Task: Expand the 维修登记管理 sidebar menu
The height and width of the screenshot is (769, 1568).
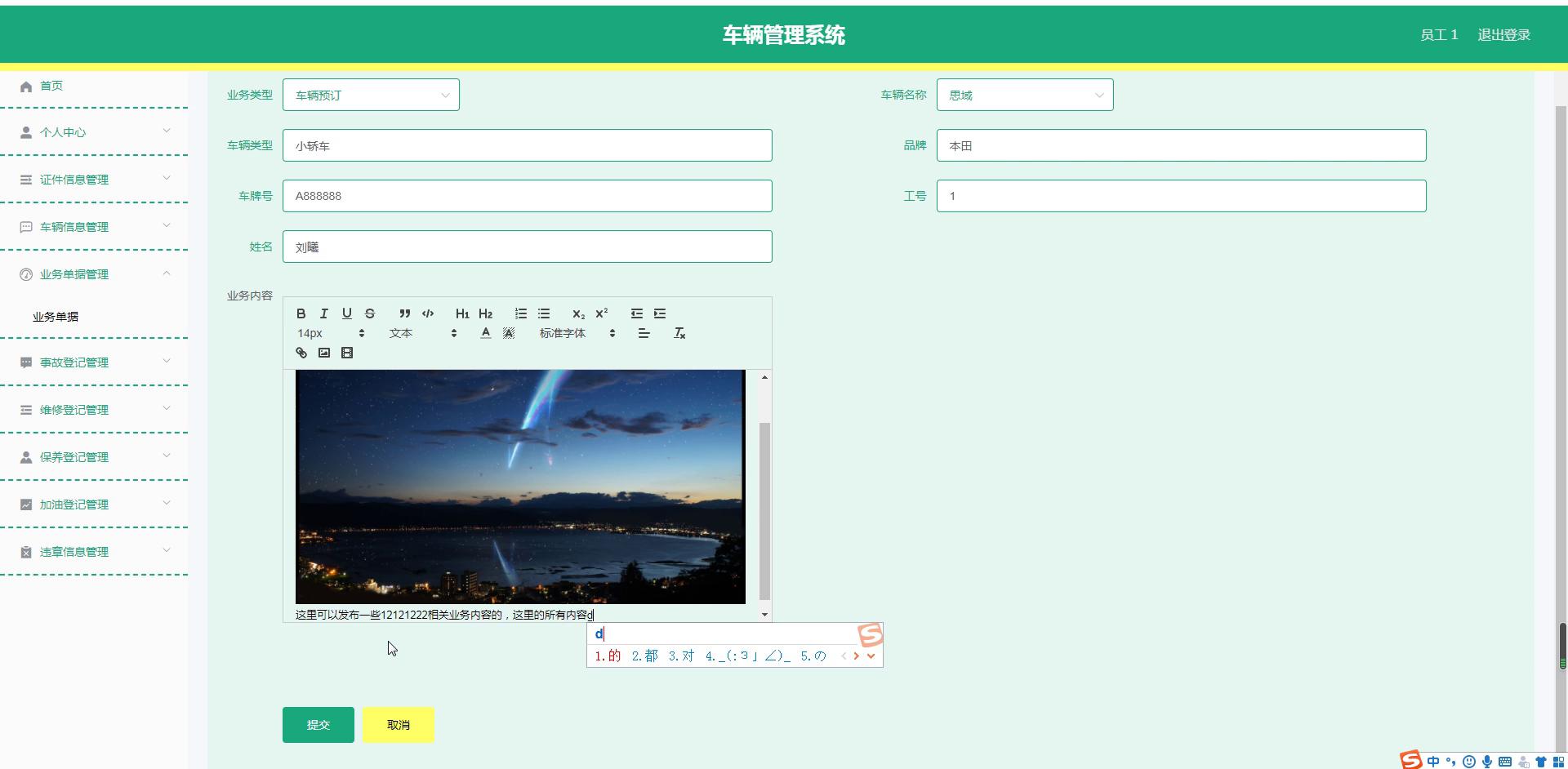Action: click(94, 409)
